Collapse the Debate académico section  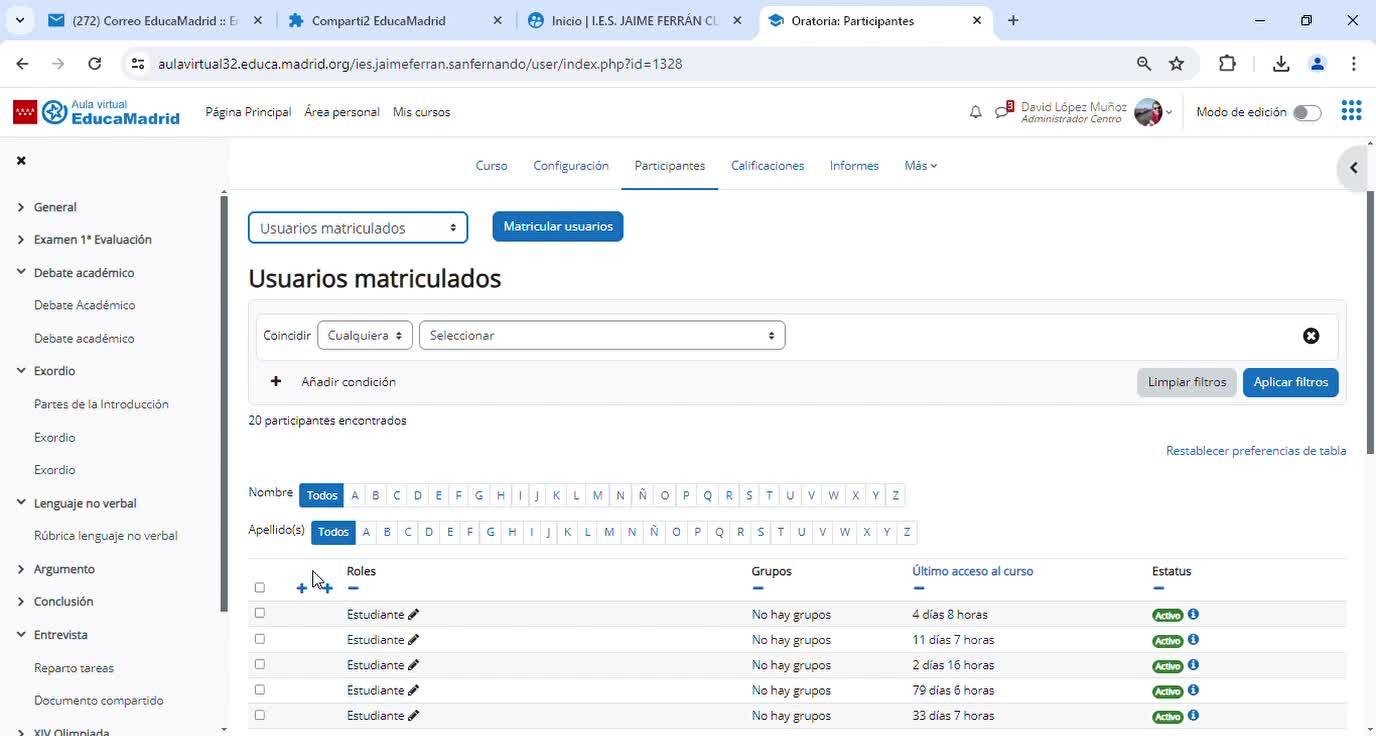pos(21,272)
